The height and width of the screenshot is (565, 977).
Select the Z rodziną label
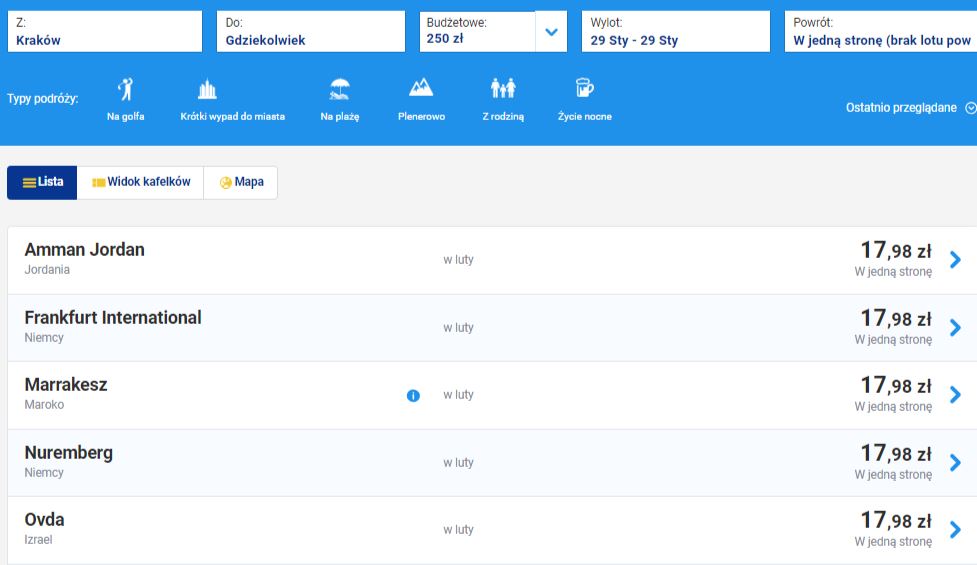coord(503,116)
